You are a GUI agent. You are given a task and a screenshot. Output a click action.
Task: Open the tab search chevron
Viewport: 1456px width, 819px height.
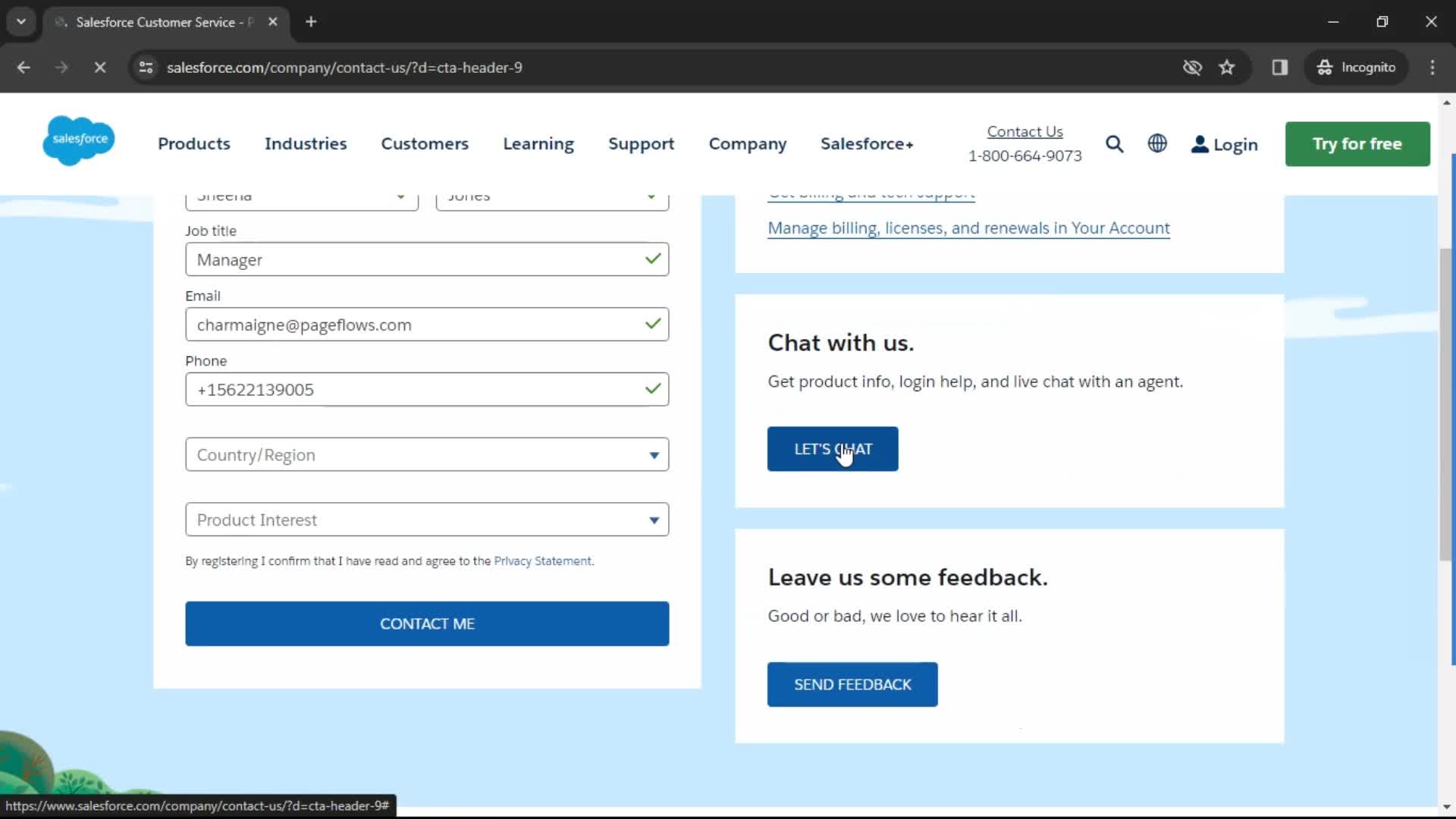(x=21, y=22)
